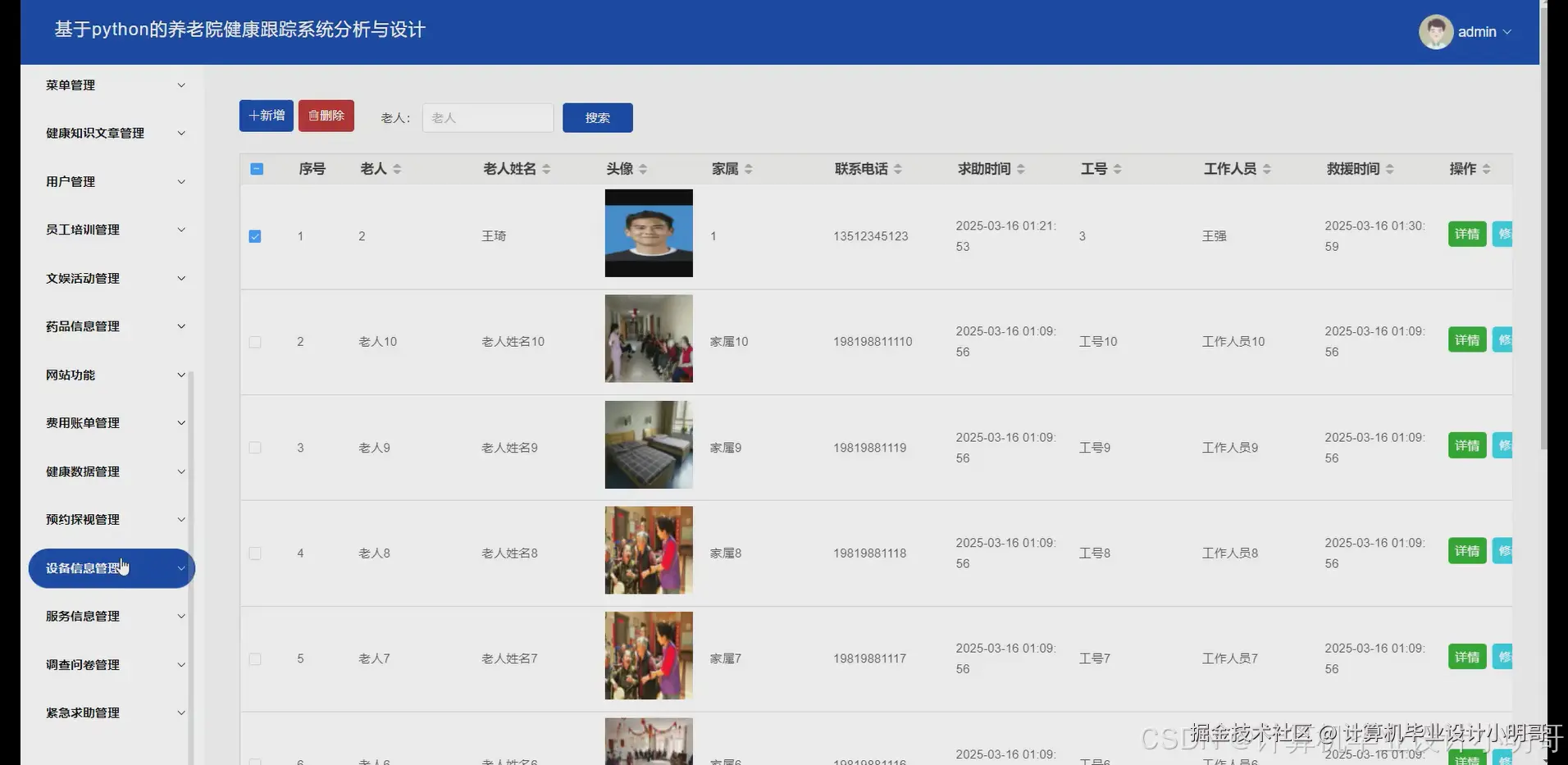Open the 费用账单管理 dropdown arrow
Image resolution: width=1568 pixels, height=765 pixels.
181,423
